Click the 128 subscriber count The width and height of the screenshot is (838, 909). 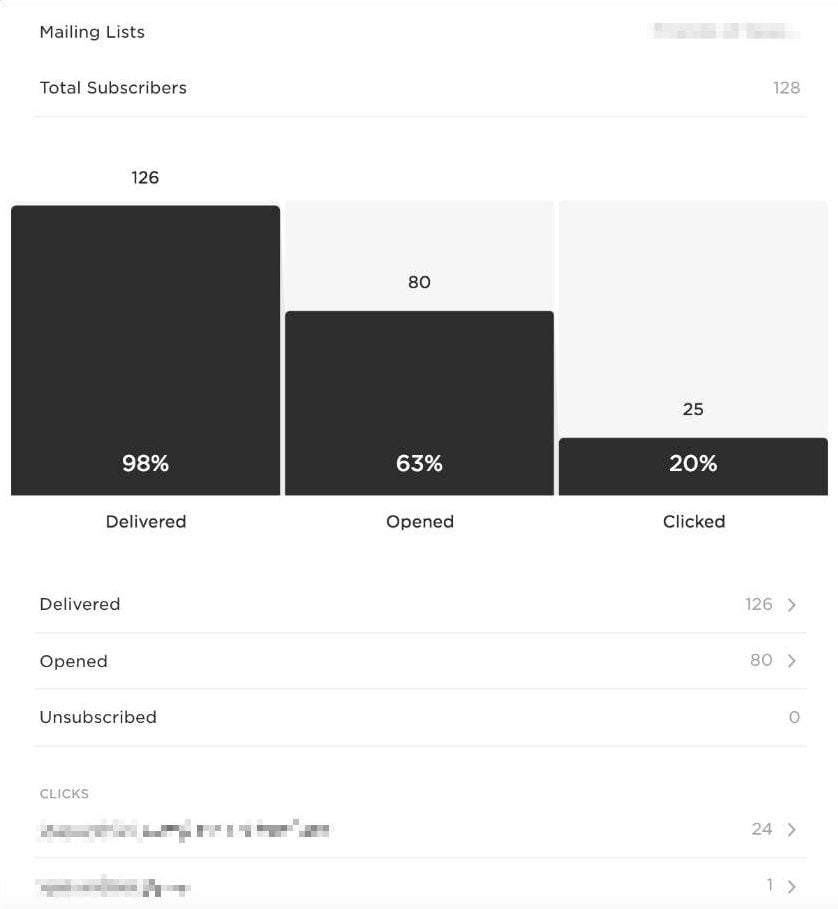(x=787, y=88)
